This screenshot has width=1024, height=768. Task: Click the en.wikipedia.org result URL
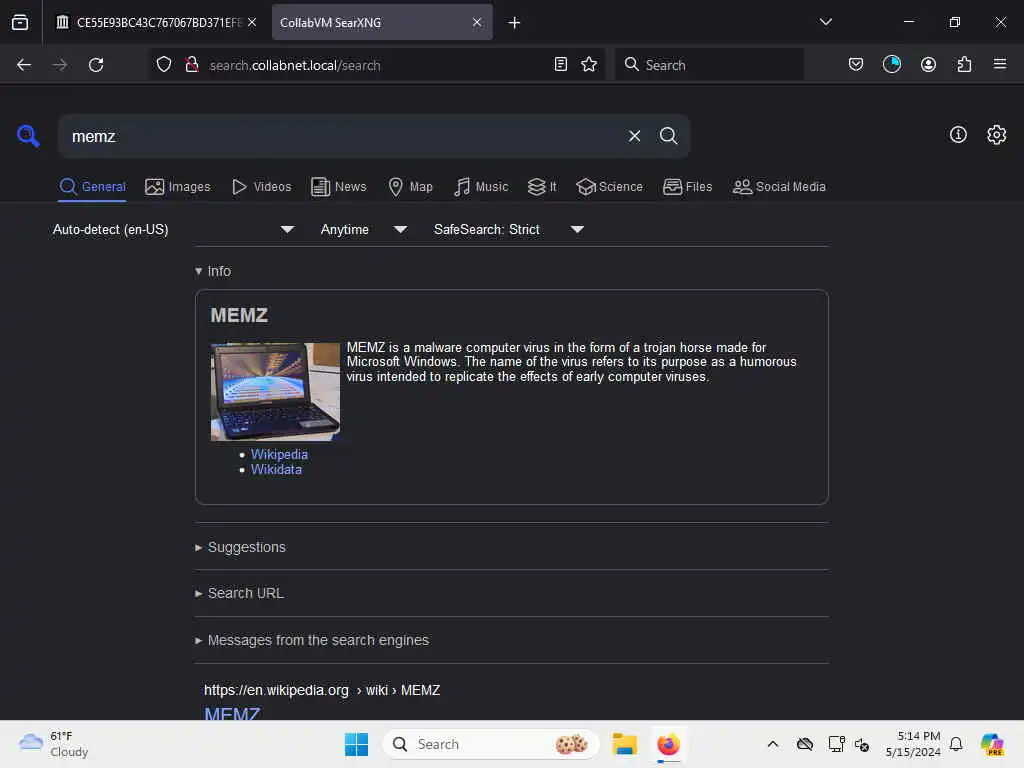tap(321, 690)
